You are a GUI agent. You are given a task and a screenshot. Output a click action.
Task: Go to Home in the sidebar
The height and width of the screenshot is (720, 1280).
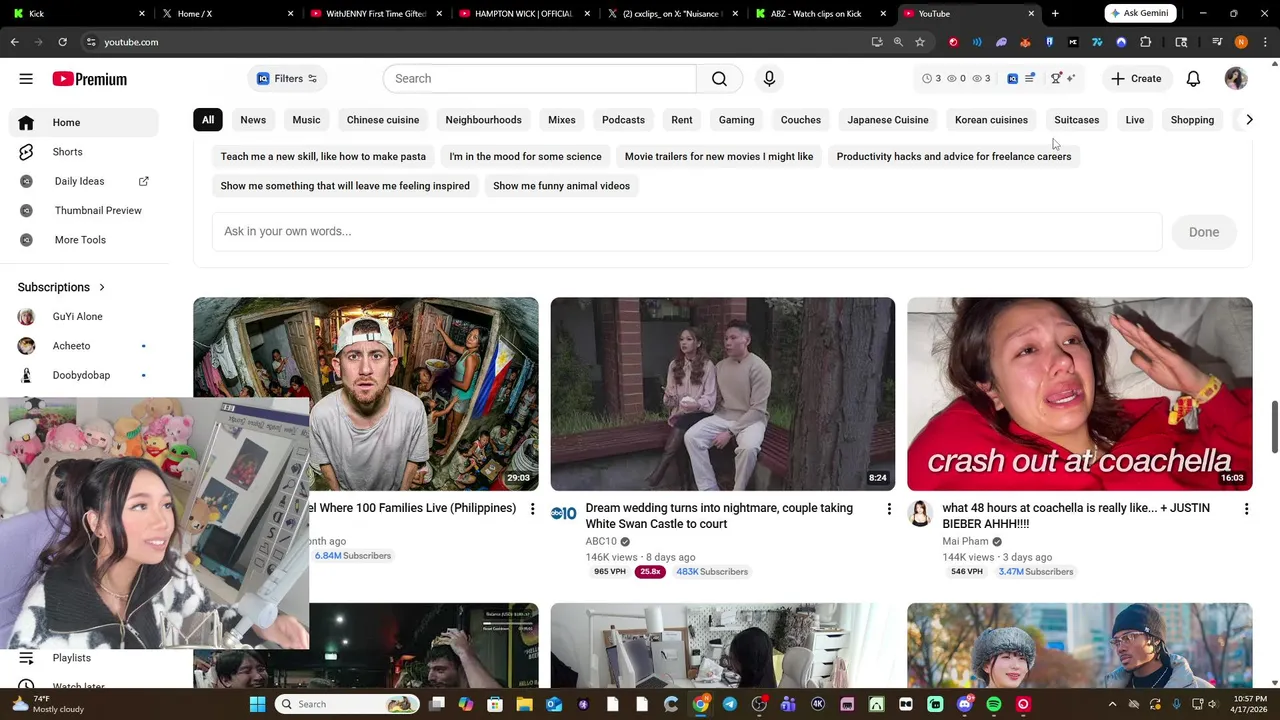tap(84, 122)
